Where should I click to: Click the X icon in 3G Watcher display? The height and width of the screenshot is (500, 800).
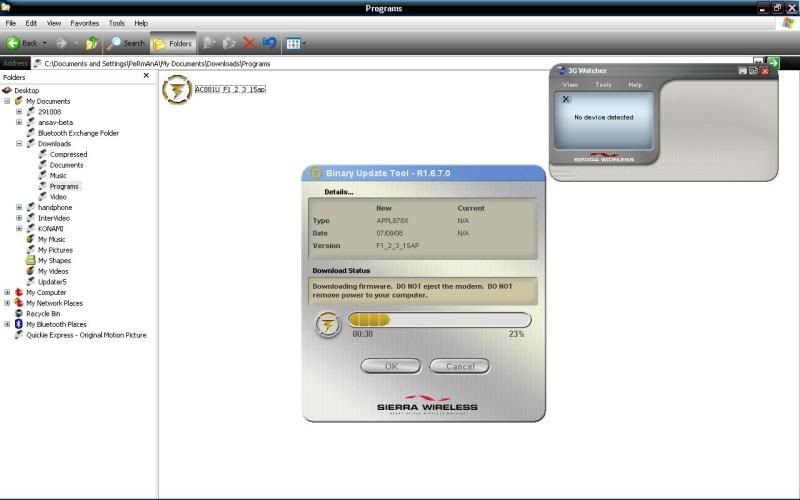[x=565, y=99]
